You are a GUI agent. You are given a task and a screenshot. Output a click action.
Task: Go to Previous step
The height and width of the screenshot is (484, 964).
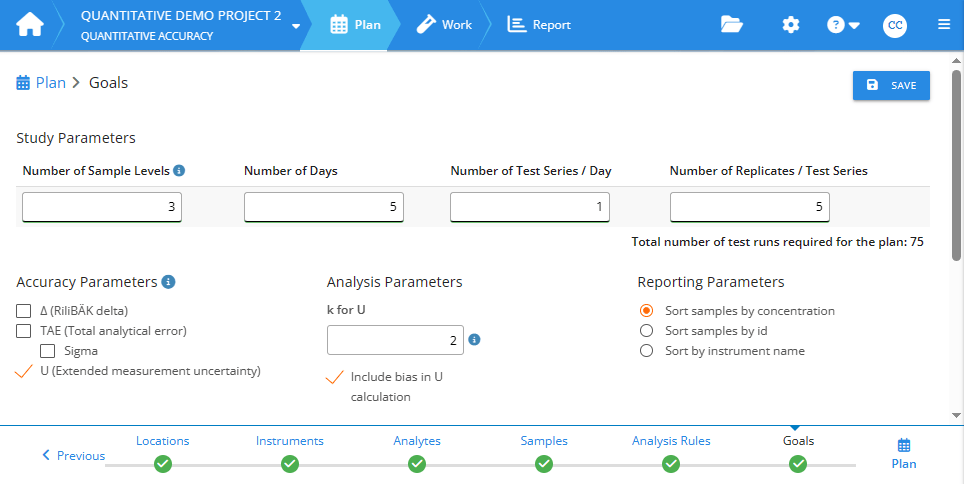click(73, 456)
